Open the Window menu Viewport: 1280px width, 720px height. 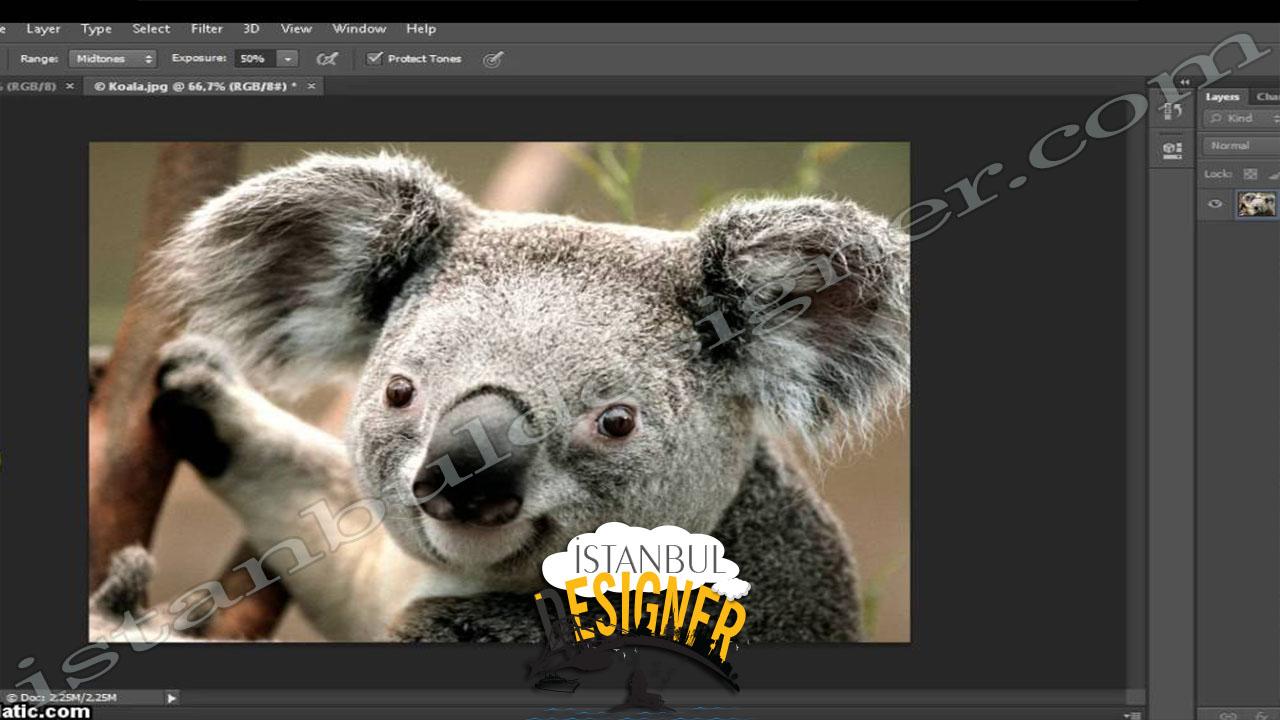(359, 29)
